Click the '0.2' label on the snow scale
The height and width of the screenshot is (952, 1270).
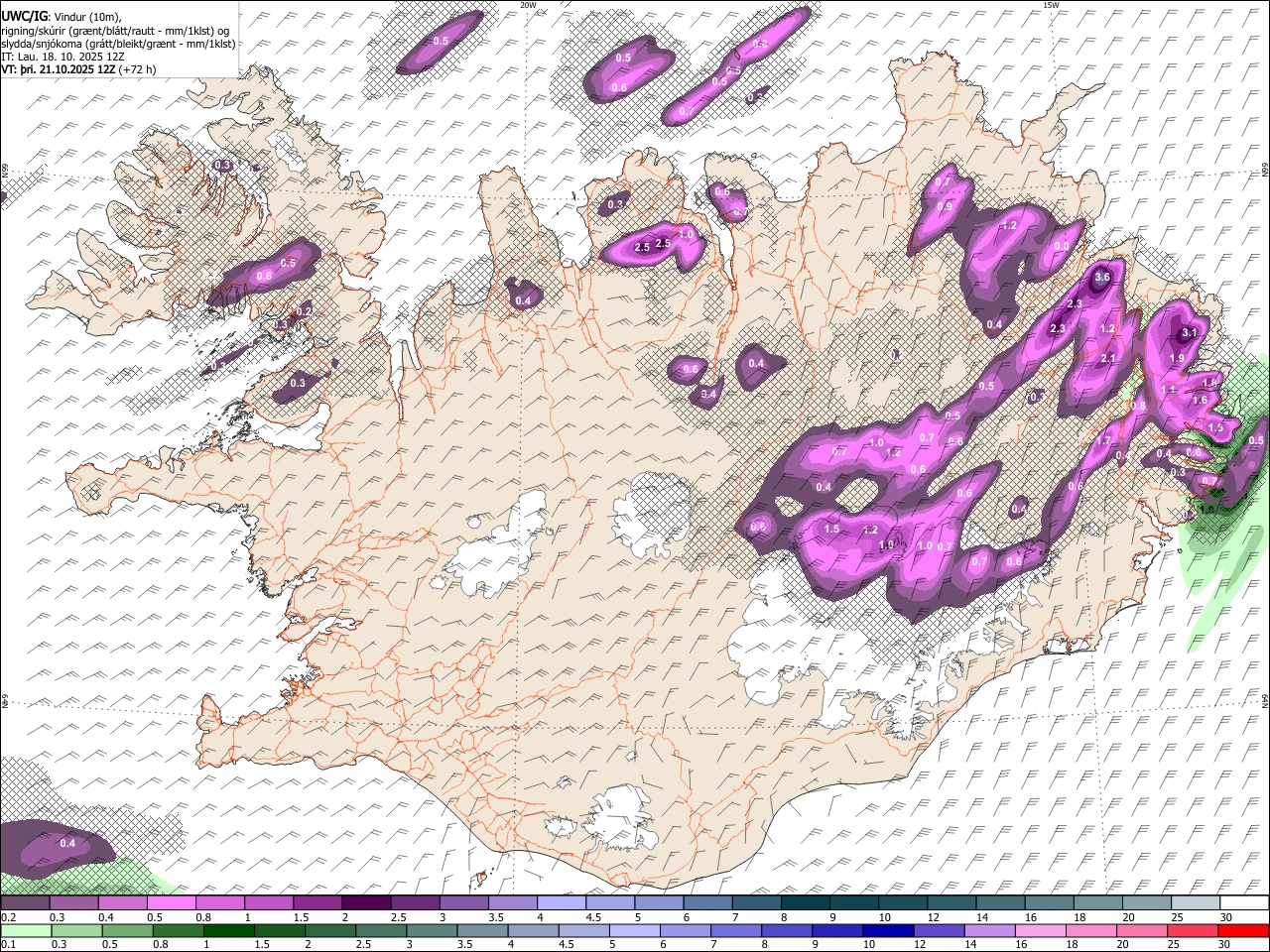point(9,917)
